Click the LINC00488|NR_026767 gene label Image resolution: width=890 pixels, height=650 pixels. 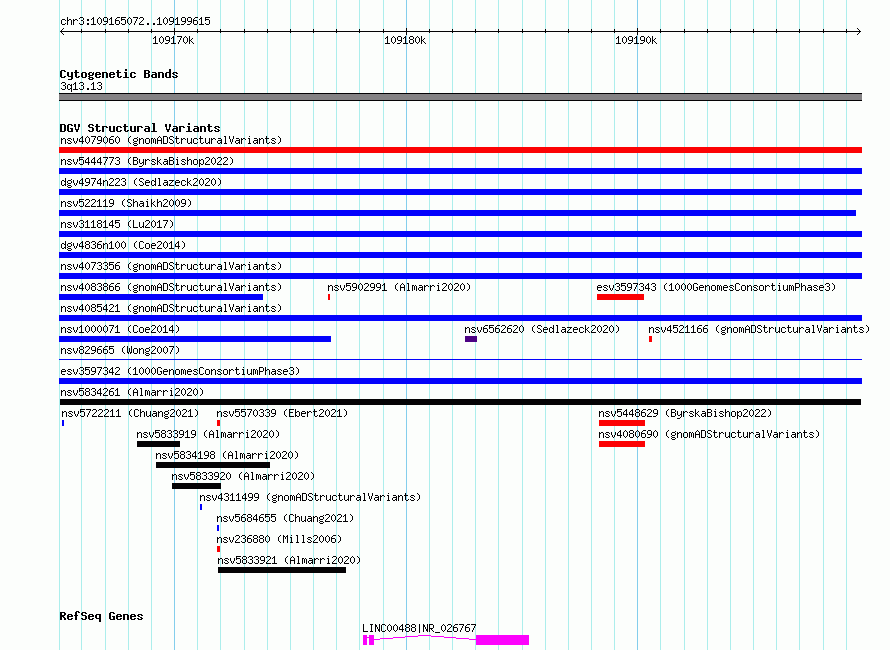(419, 628)
